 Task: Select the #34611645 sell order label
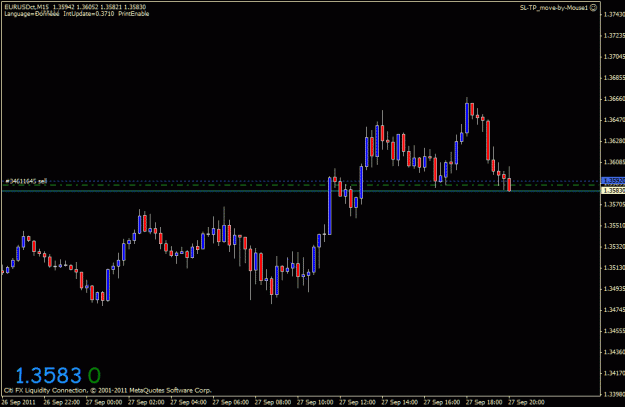point(26,181)
